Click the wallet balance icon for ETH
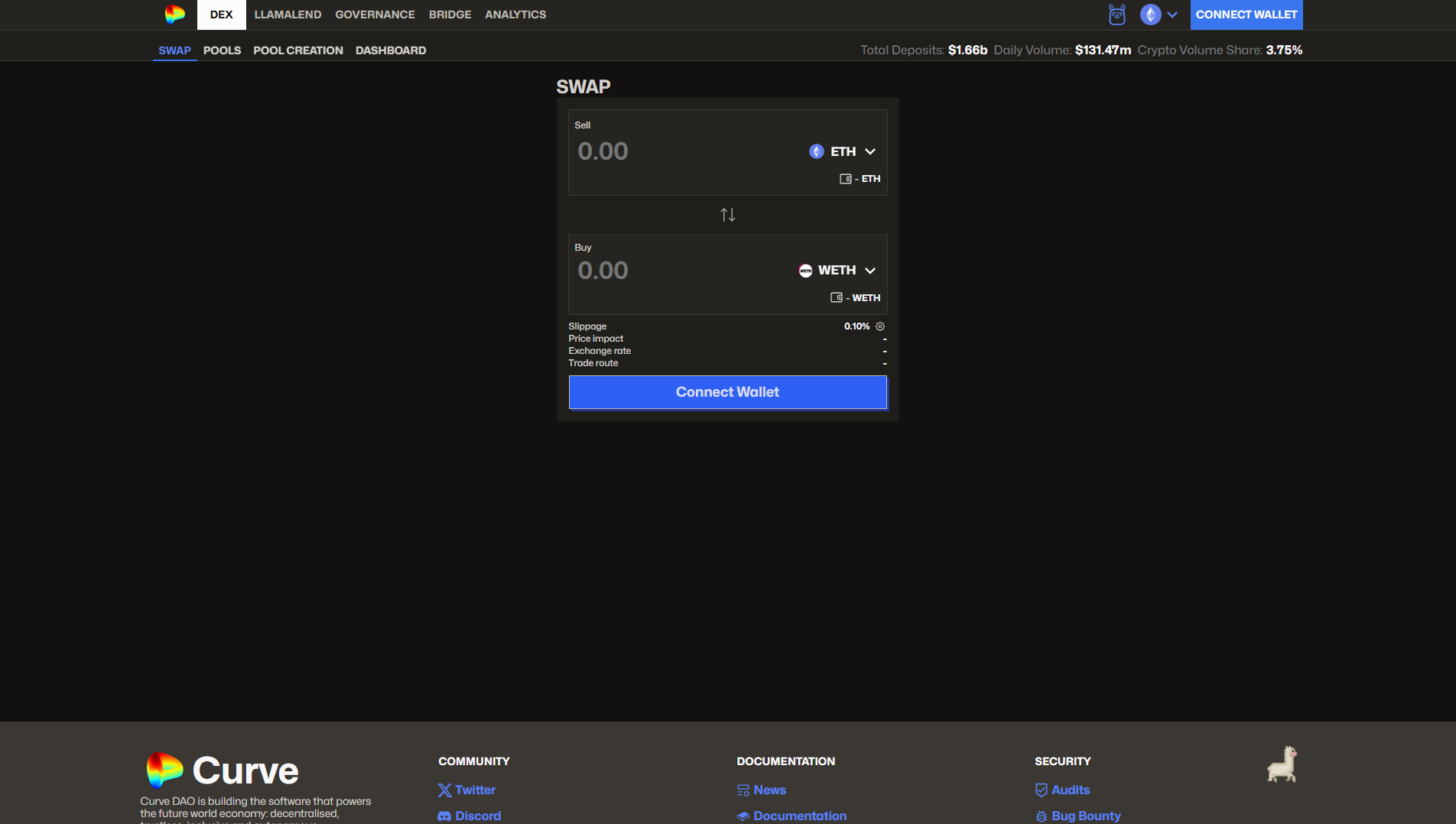This screenshot has height=824, width=1456. coord(846,179)
